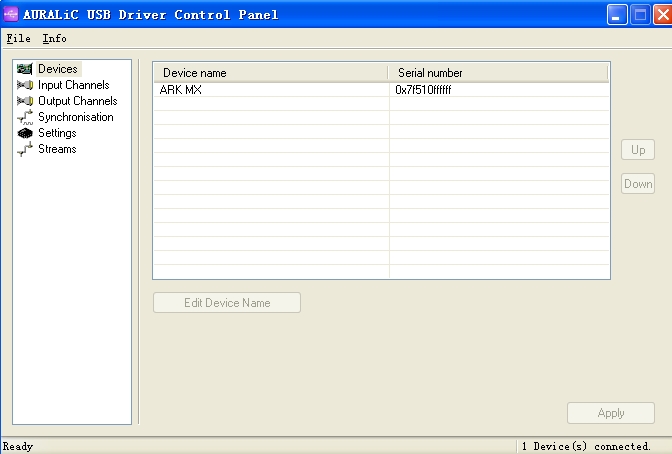The width and height of the screenshot is (672, 454).
Task: Select the ARK MX device row
Action: point(381,90)
